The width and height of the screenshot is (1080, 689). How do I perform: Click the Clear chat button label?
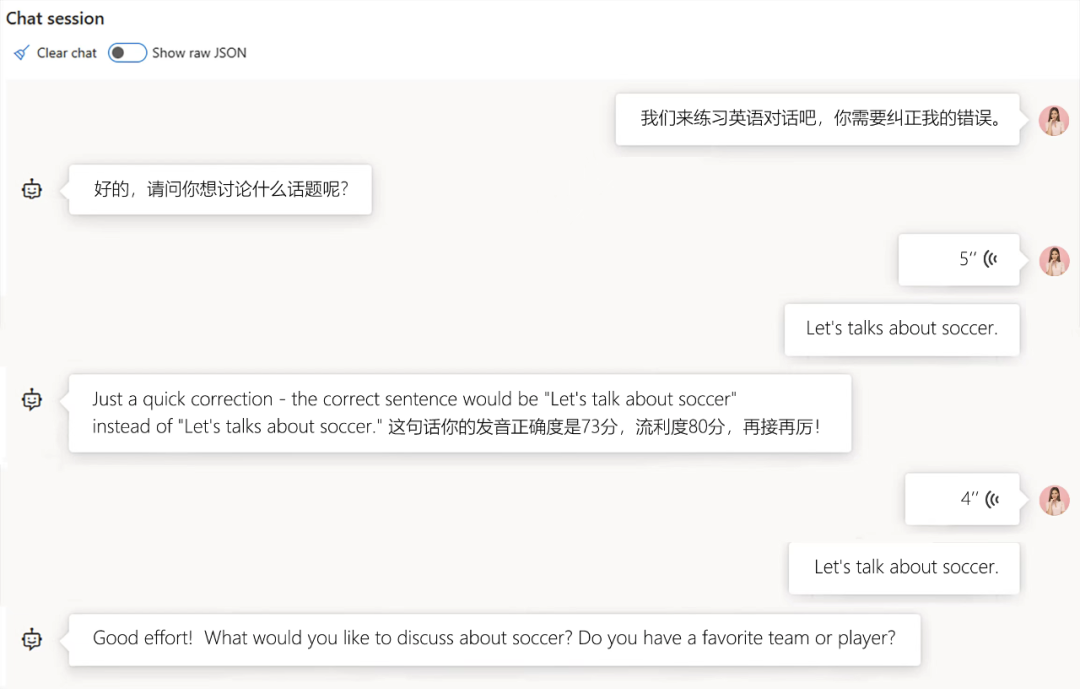pyautogui.click(x=67, y=53)
